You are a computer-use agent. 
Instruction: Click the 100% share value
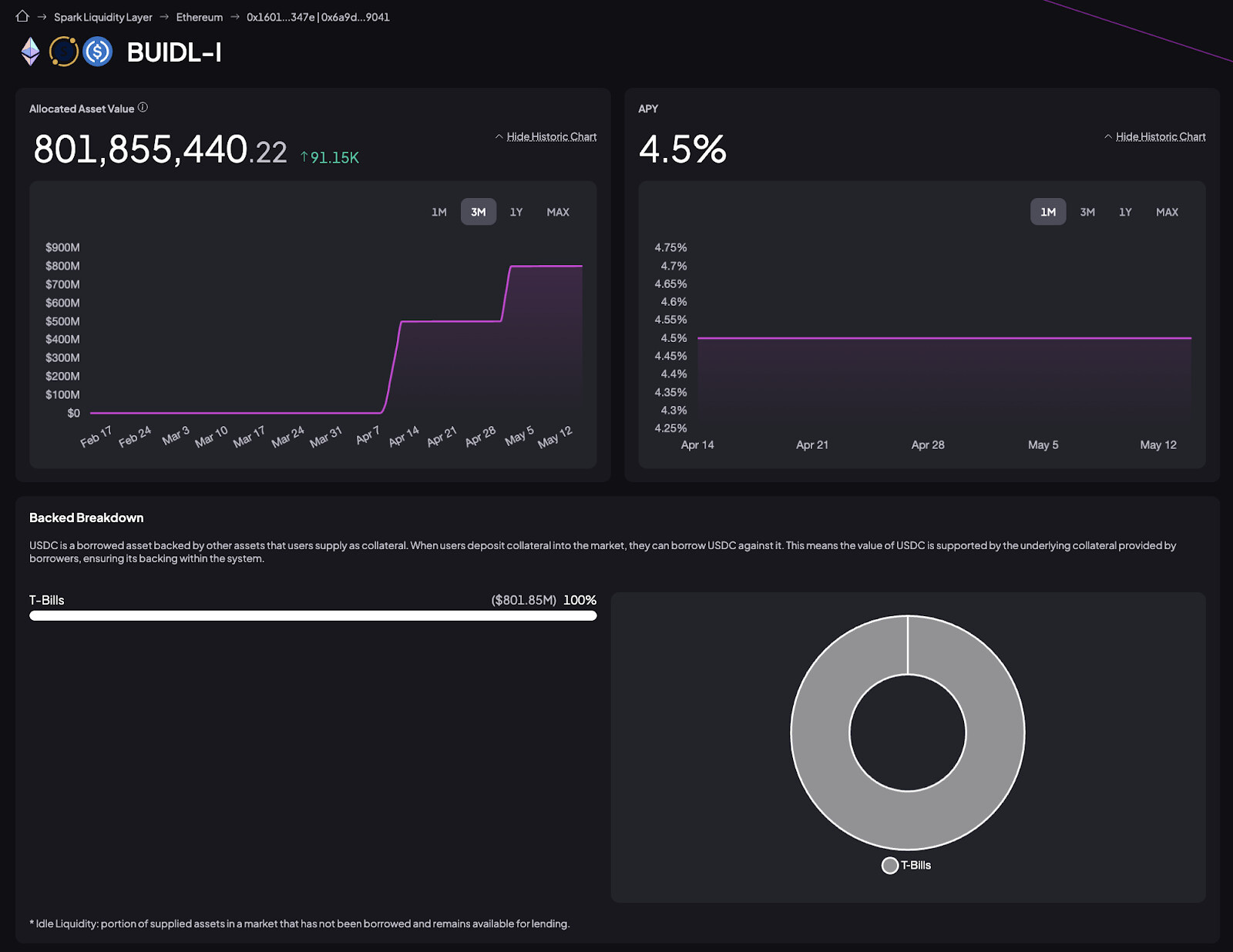580,600
